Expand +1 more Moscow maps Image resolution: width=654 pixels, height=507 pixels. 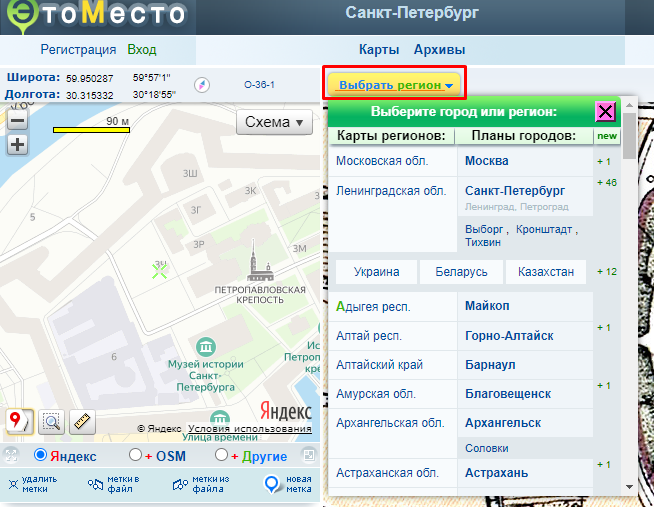click(604, 162)
